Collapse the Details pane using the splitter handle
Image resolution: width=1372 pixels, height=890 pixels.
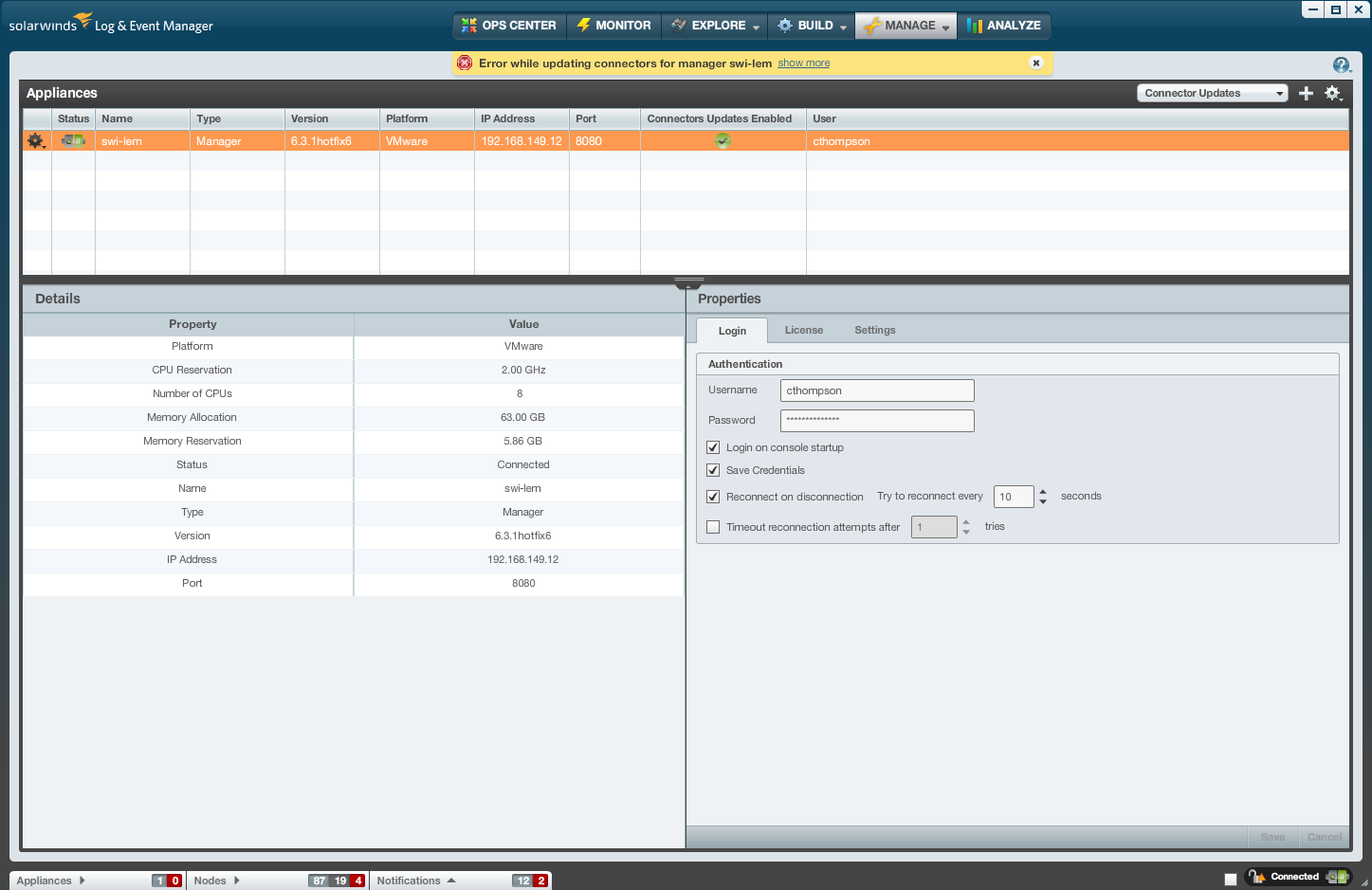tap(688, 282)
